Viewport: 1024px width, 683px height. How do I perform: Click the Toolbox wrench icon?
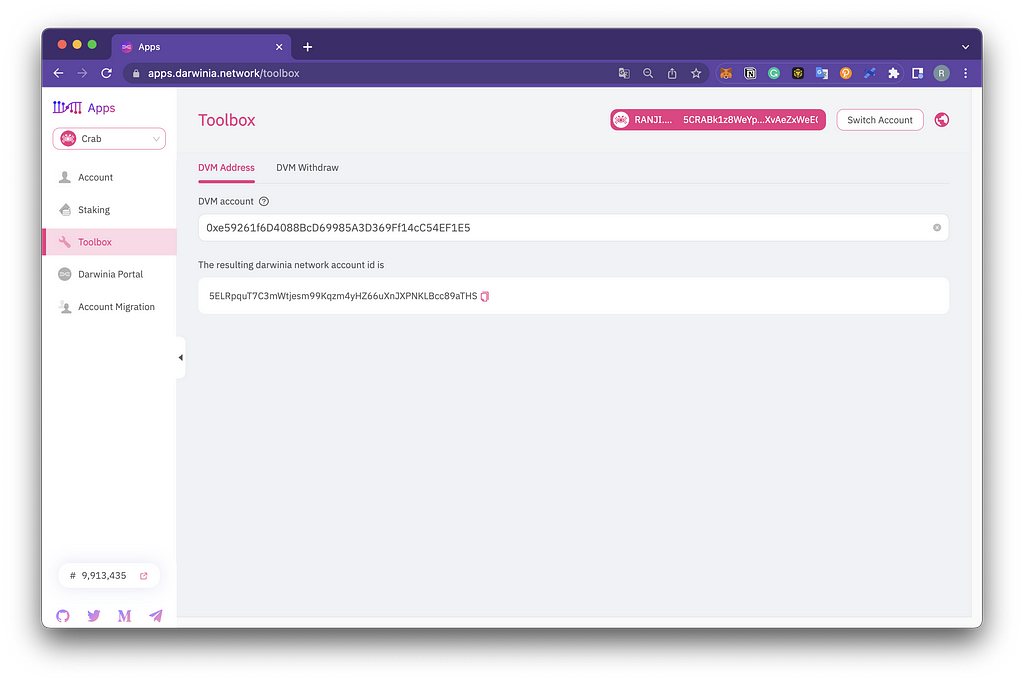coord(65,242)
